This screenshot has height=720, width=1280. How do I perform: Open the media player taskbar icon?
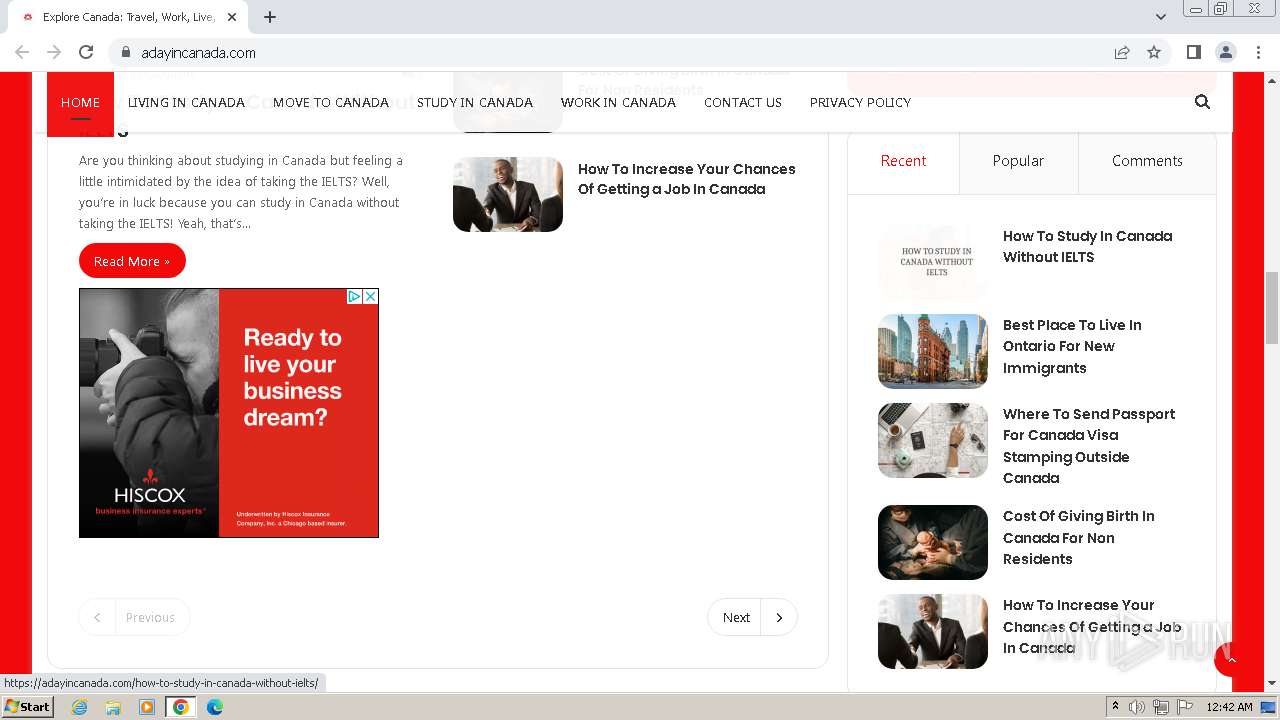[147, 707]
